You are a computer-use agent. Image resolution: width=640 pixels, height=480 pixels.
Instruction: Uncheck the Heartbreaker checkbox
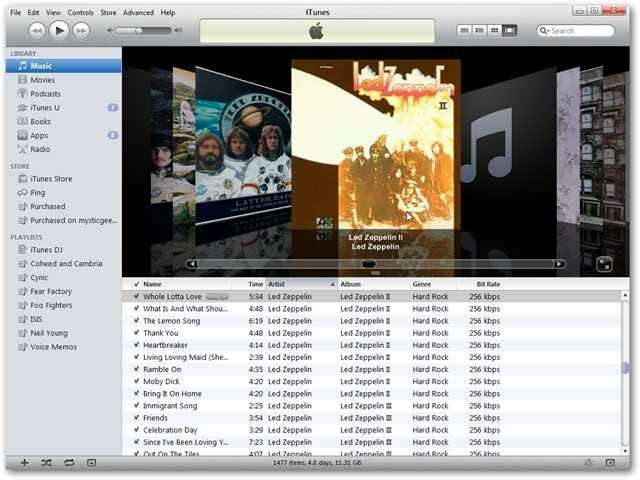click(136, 345)
